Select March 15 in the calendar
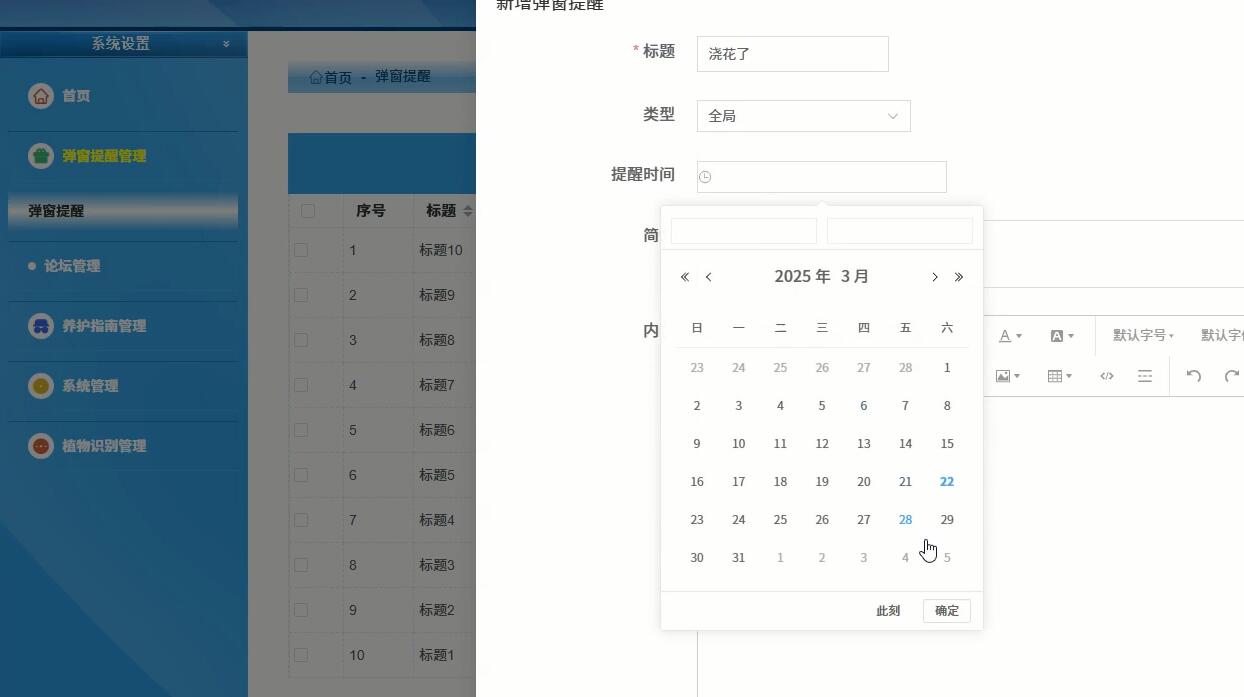The width and height of the screenshot is (1244, 697). (946, 443)
